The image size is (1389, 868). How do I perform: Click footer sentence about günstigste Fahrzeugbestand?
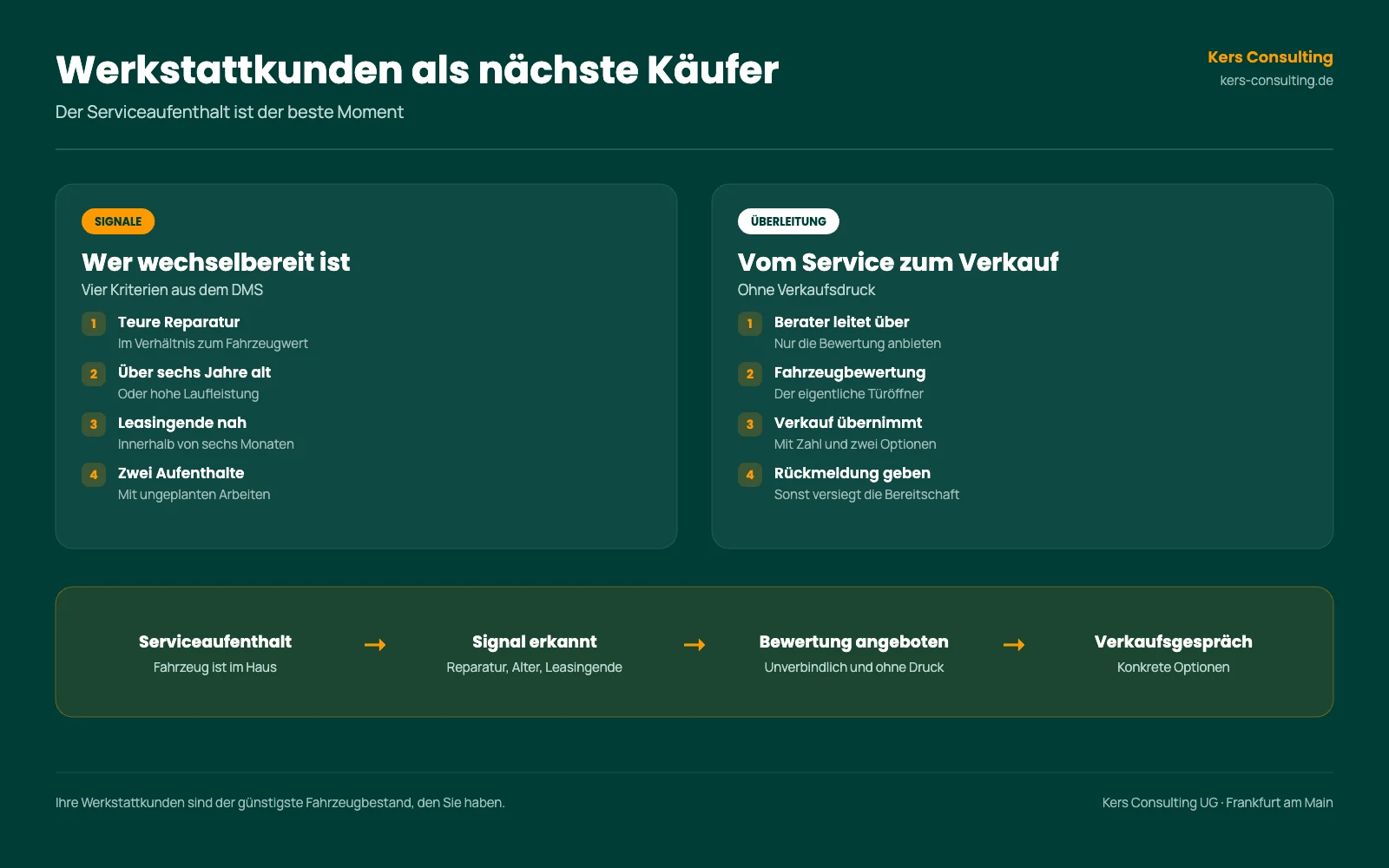click(x=280, y=803)
